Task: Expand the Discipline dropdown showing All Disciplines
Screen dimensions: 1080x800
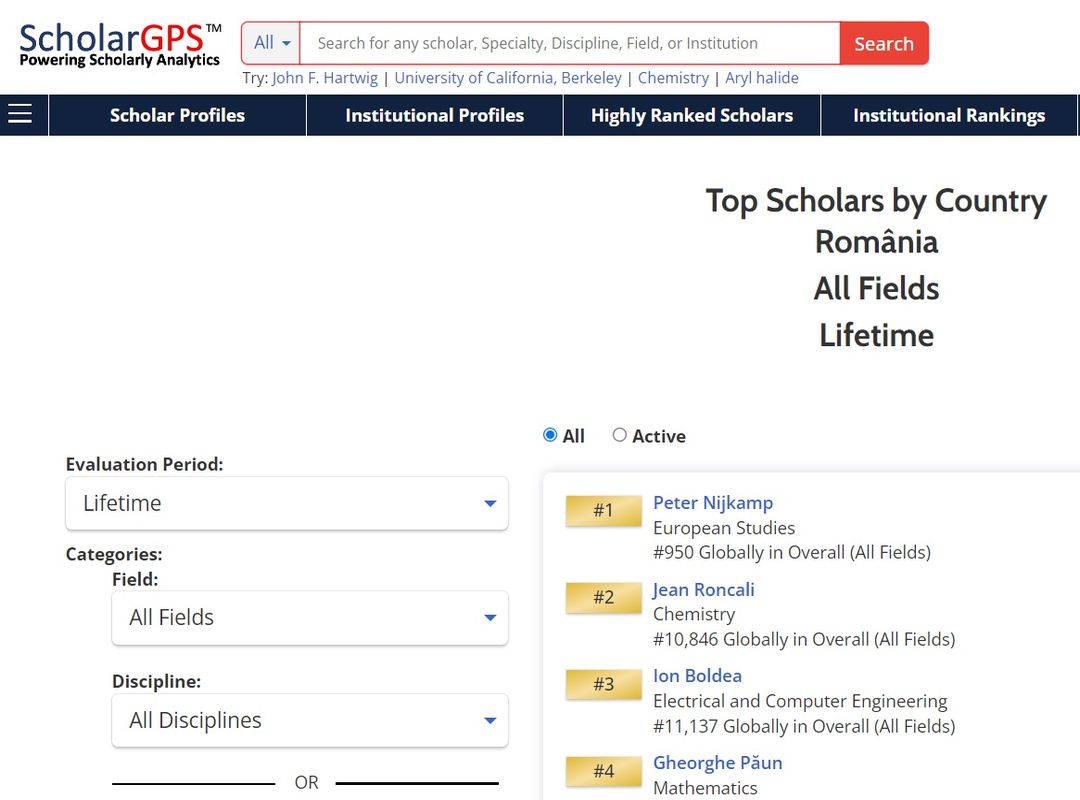Action: 310,720
